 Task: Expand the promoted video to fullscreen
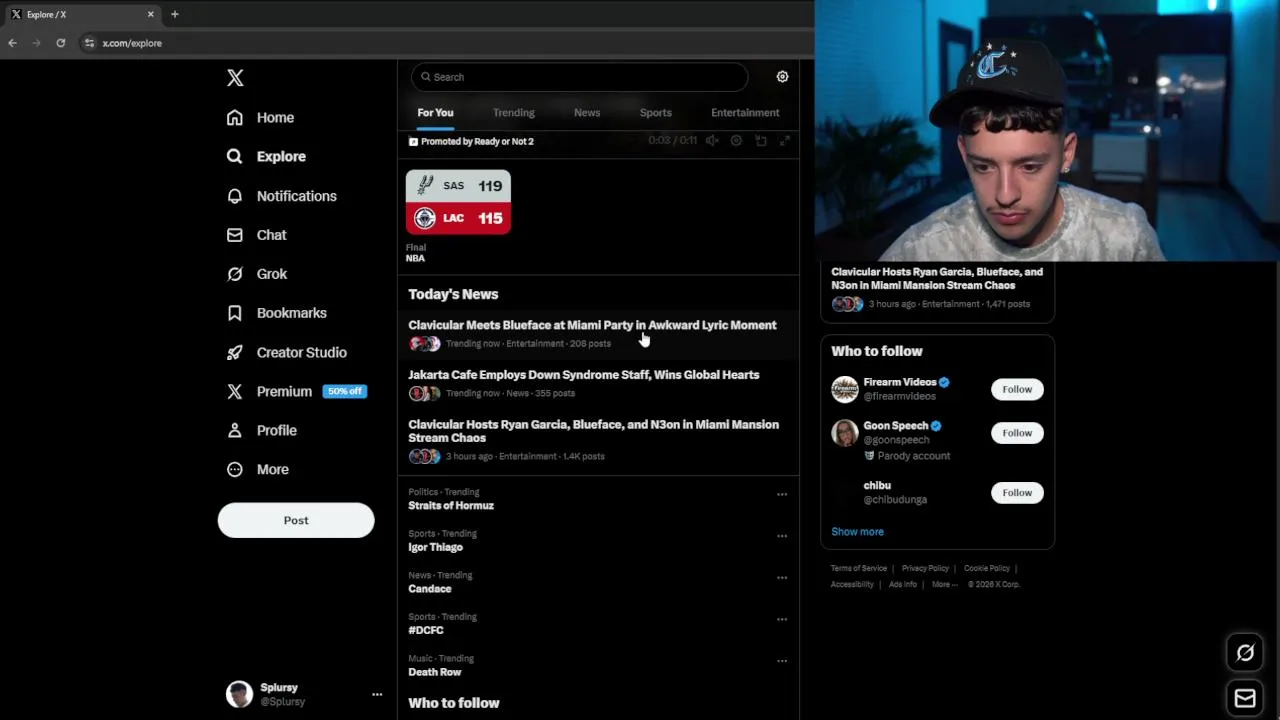tap(785, 141)
